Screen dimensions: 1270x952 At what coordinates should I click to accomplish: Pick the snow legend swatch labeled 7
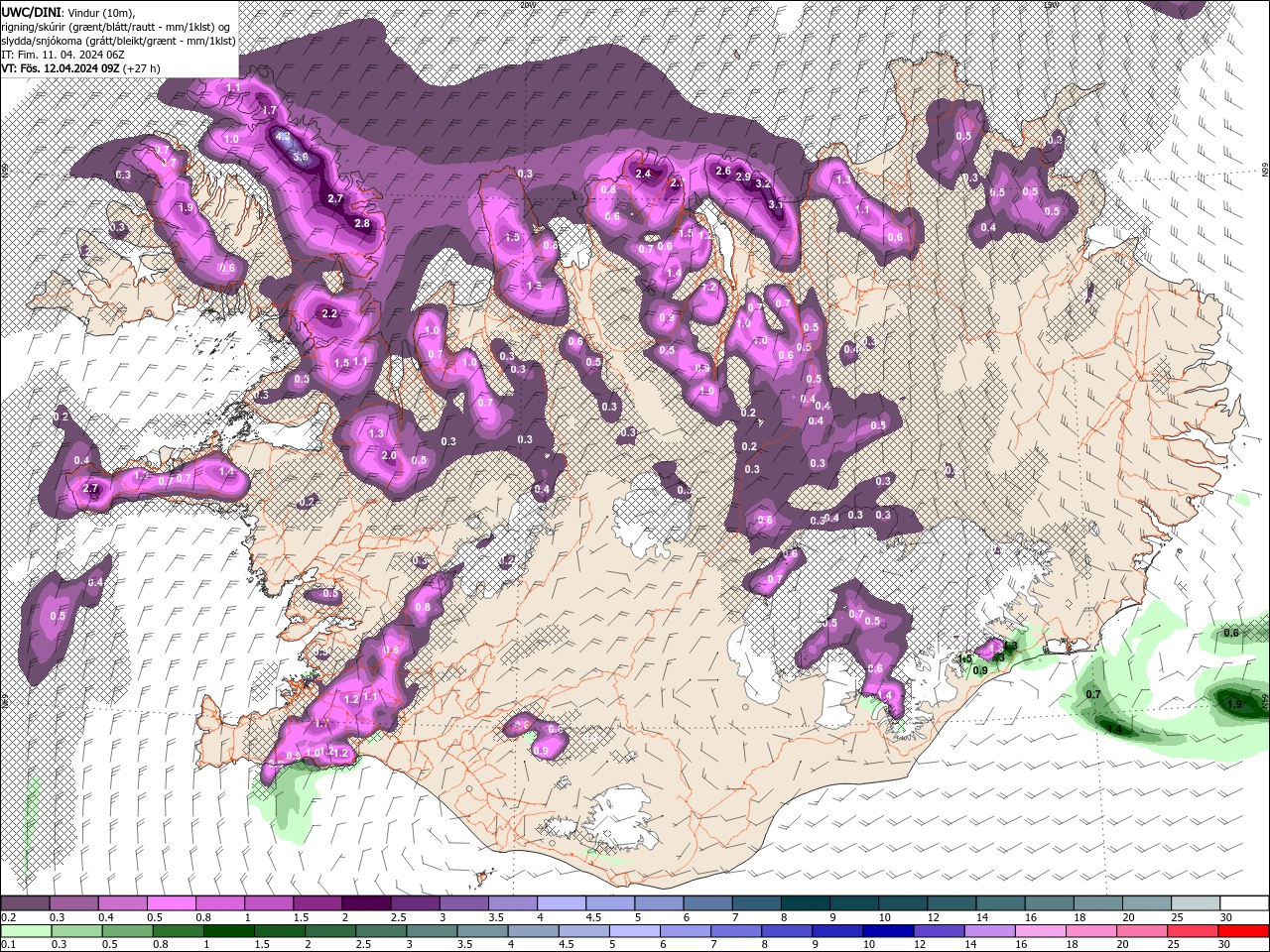click(755, 903)
